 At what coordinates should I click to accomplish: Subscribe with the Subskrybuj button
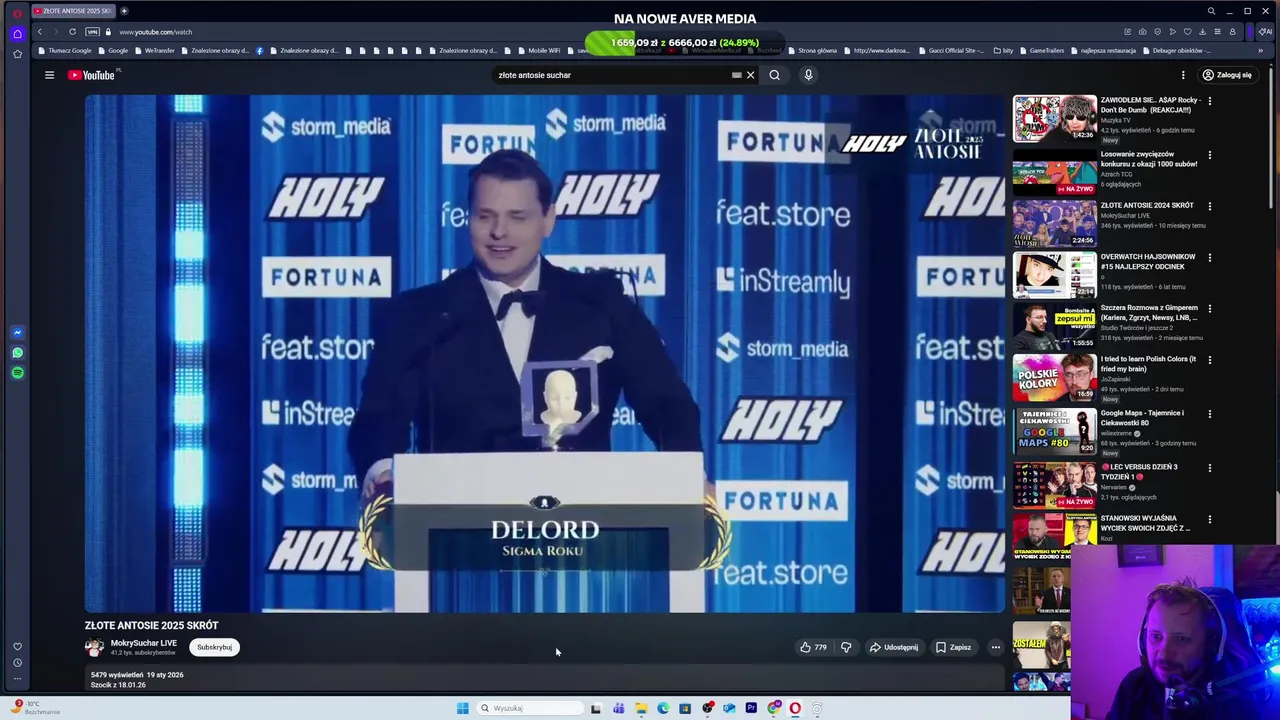pos(214,647)
